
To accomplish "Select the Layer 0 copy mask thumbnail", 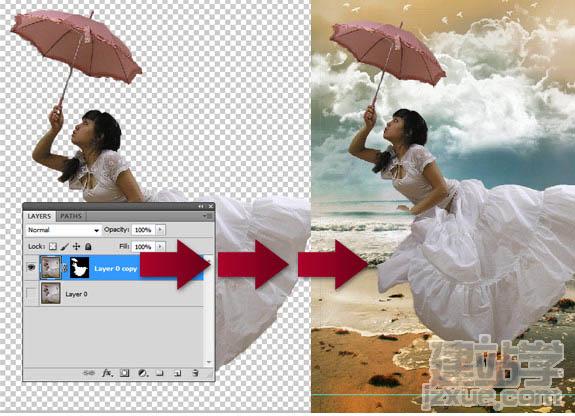I will [79, 268].
